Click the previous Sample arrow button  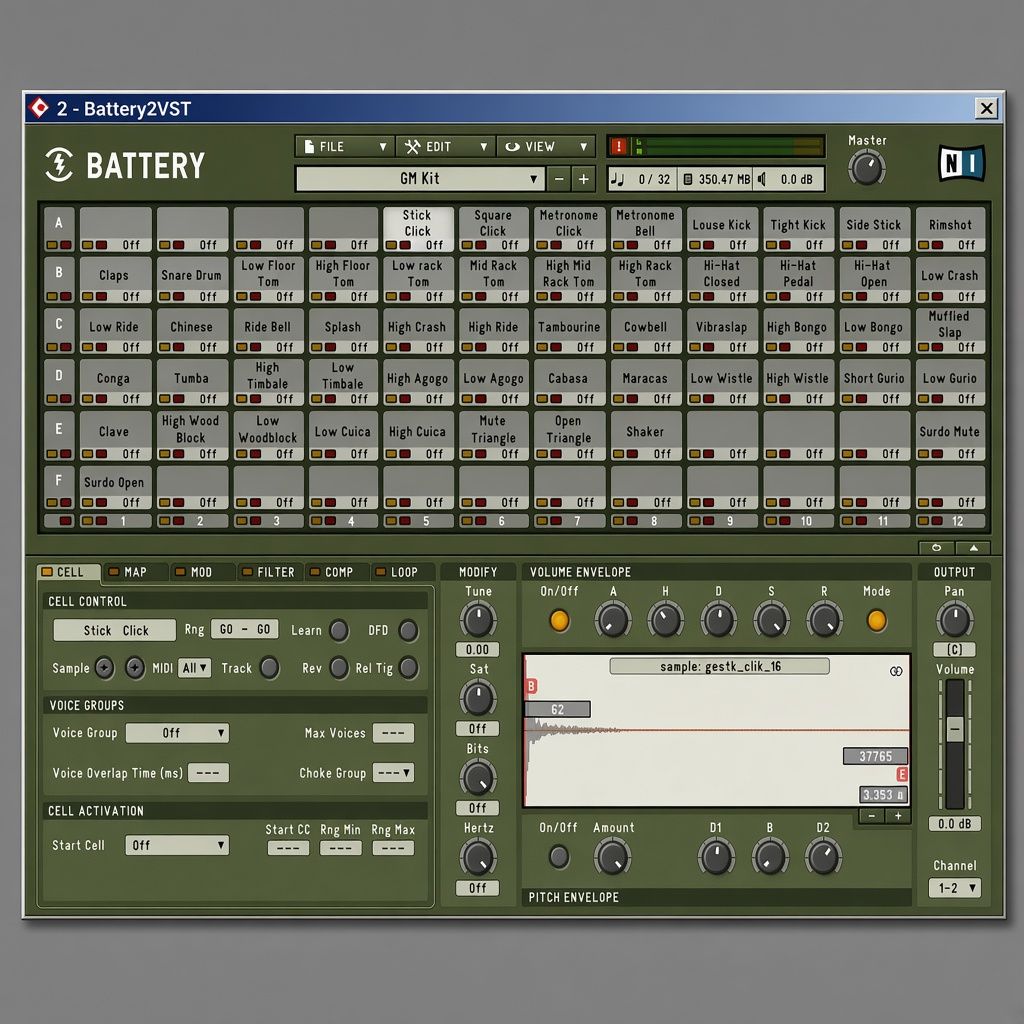coord(104,668)
